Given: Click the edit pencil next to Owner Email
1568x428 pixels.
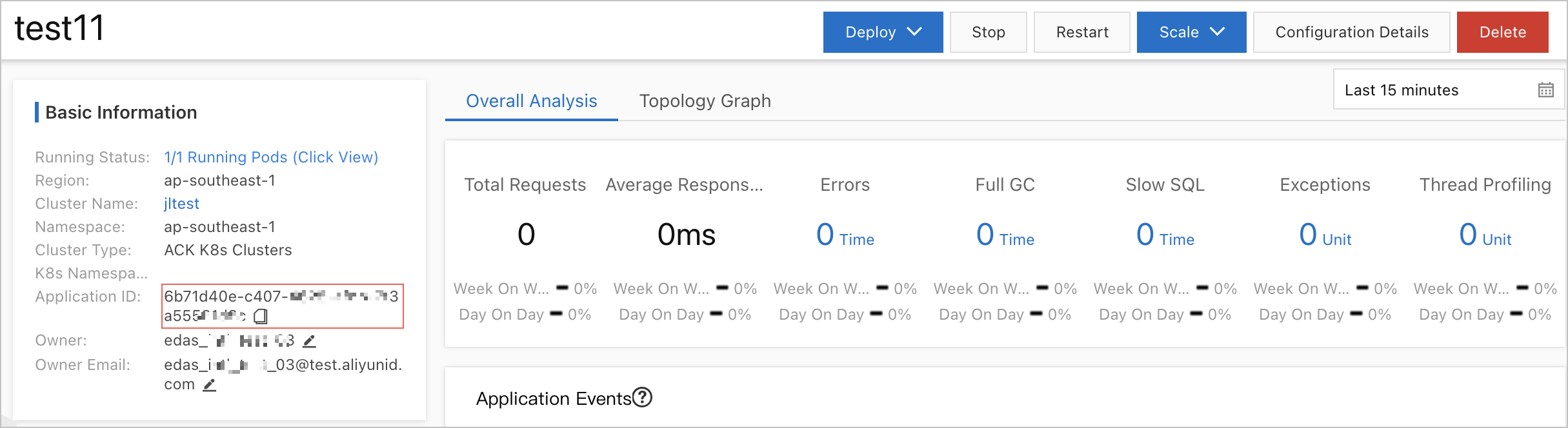Looking at the screenshot, I should [x=210, y=385].
